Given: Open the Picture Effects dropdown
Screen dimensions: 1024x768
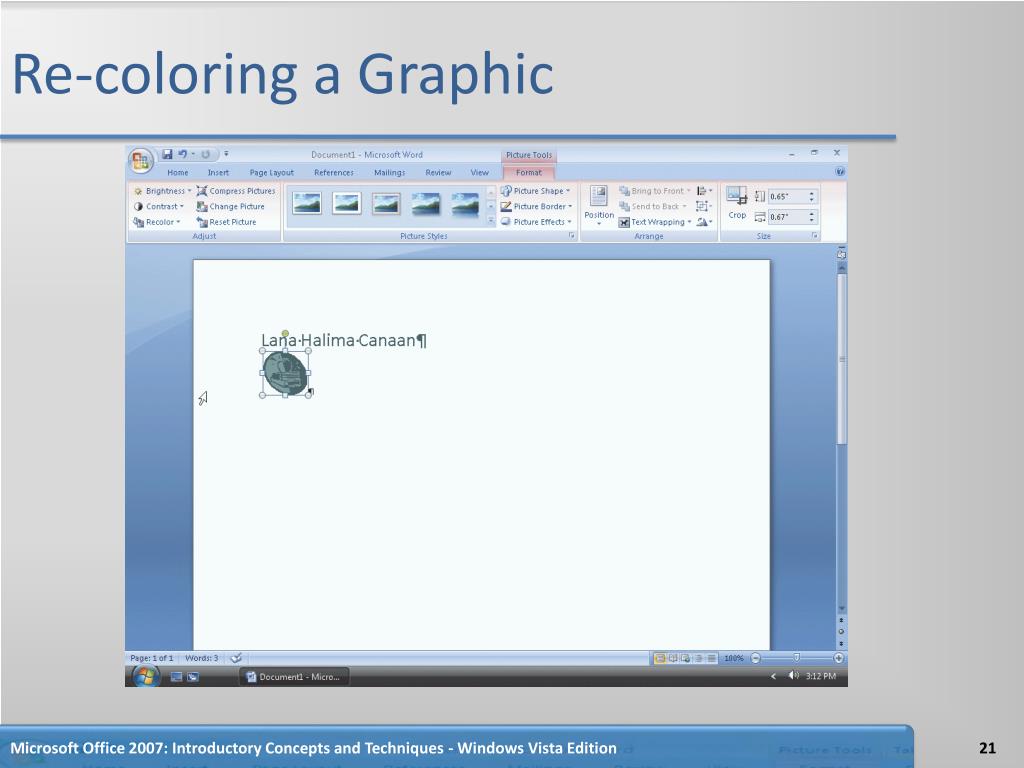Looking at the screenshot, I should click(x=536, y=222).
